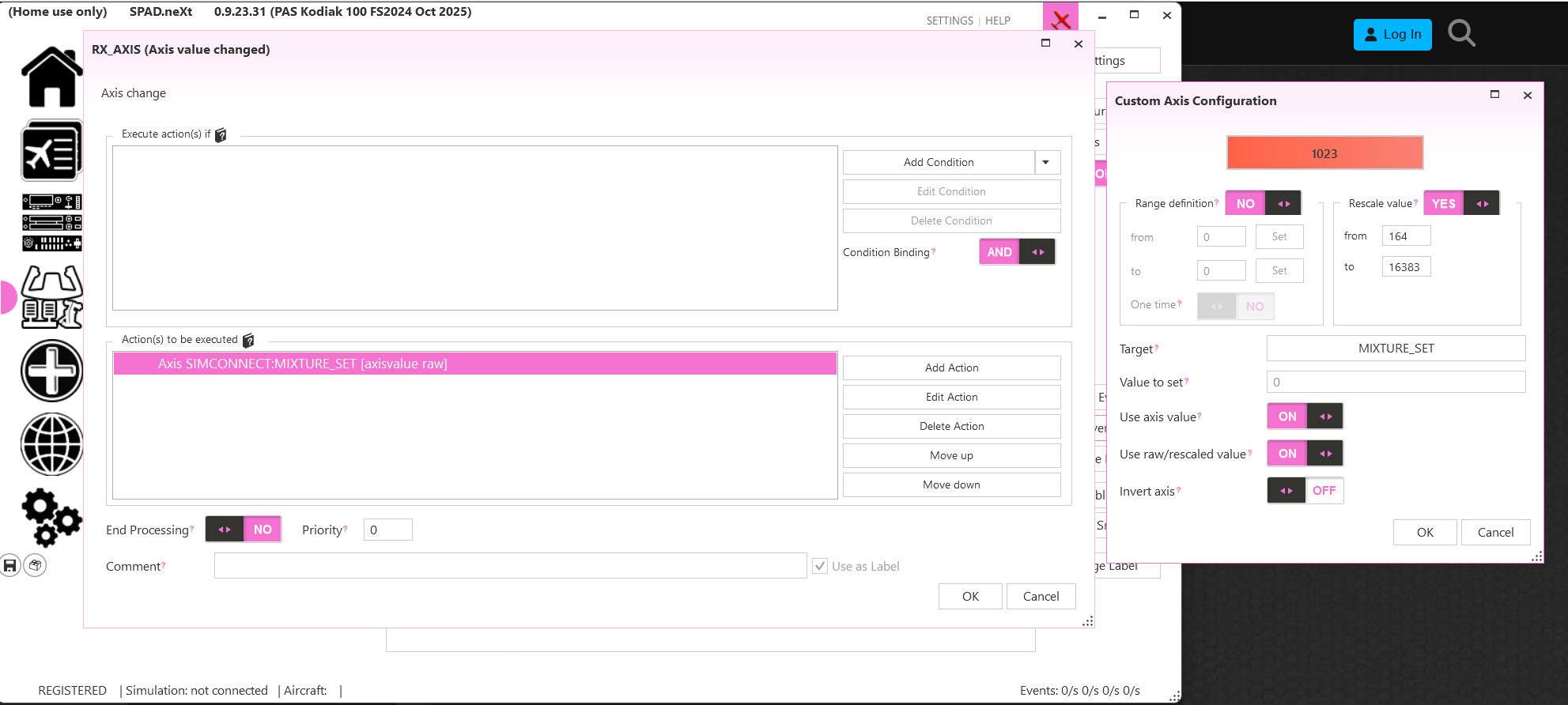Open the radio panel devices icon
Screen dimensions: 1568x705
tap(52, 223)
